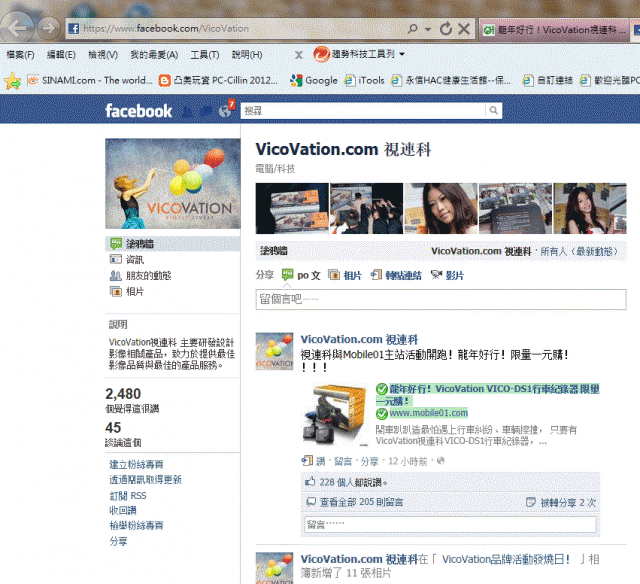This screenshot has height=584, width=640.
Task: Select the 影片 share option
Action: pyautogui.click(x=447, y=275)
